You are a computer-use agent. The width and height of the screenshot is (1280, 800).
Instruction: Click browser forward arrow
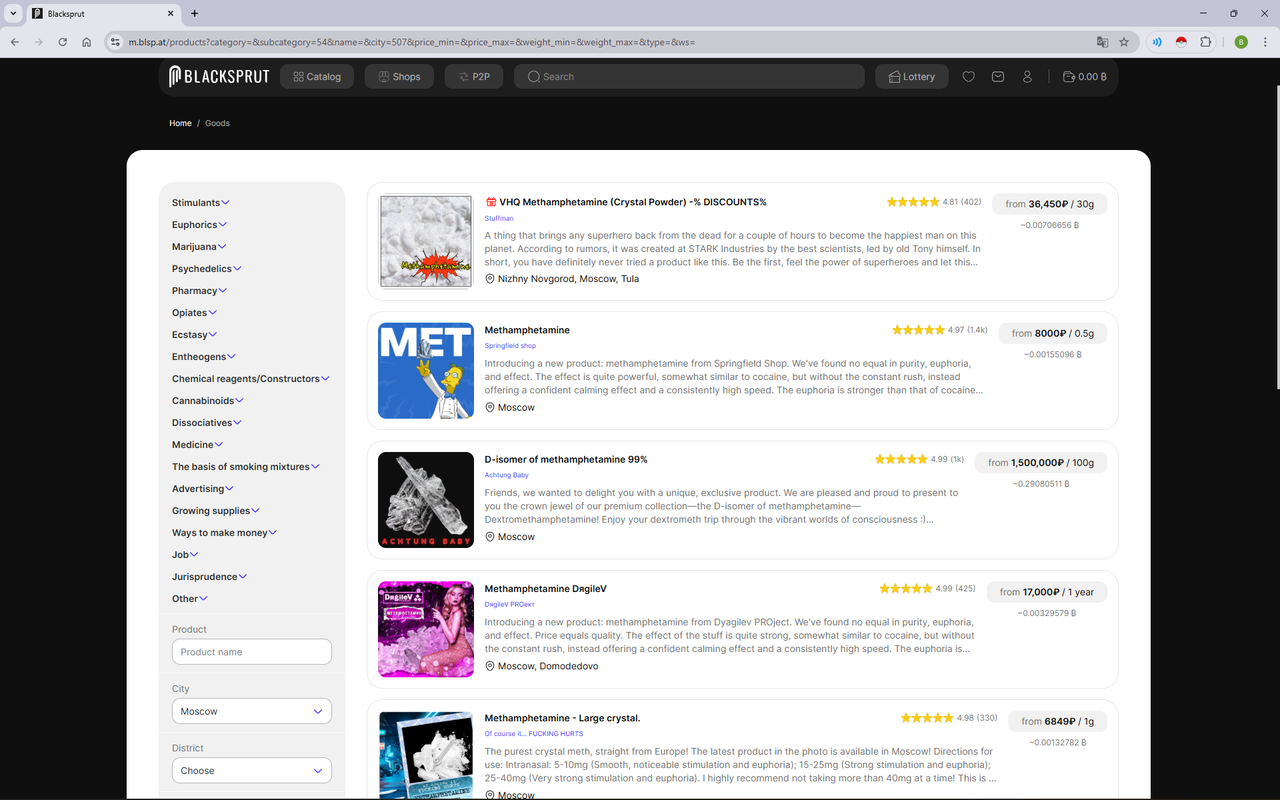[x=38, y=42]
